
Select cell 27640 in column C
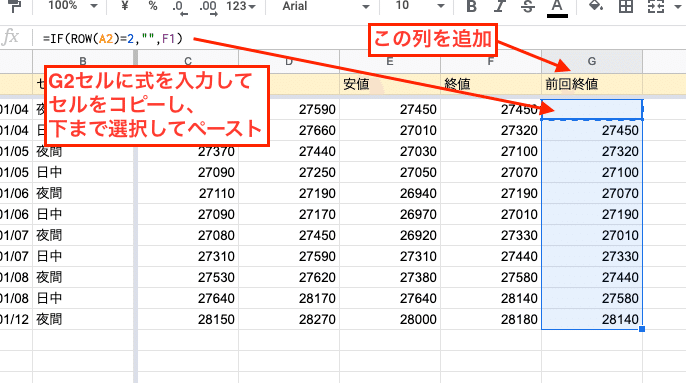point(188,299)
